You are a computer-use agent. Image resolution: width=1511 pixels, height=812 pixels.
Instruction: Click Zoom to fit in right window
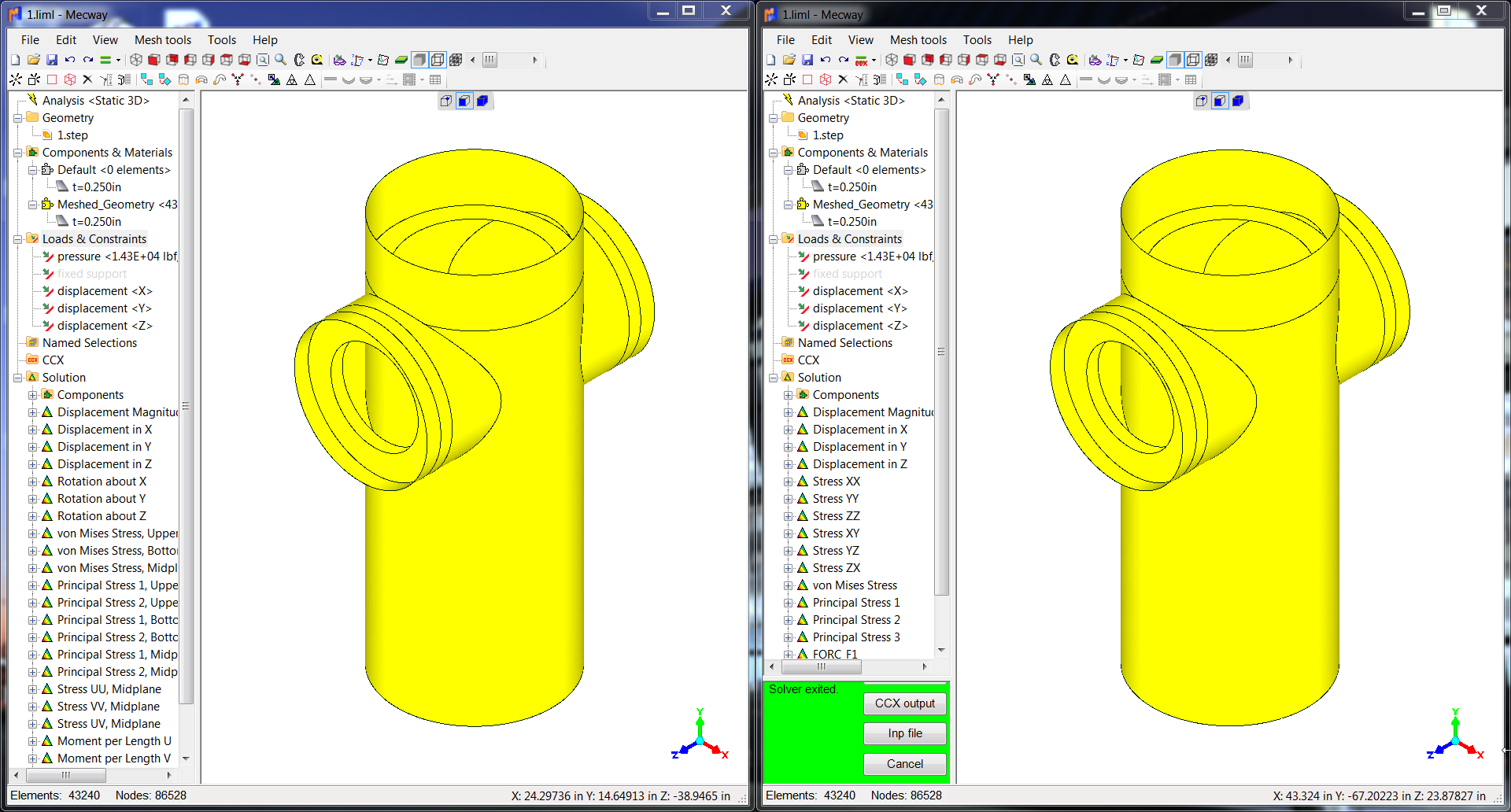(1018, 60)
